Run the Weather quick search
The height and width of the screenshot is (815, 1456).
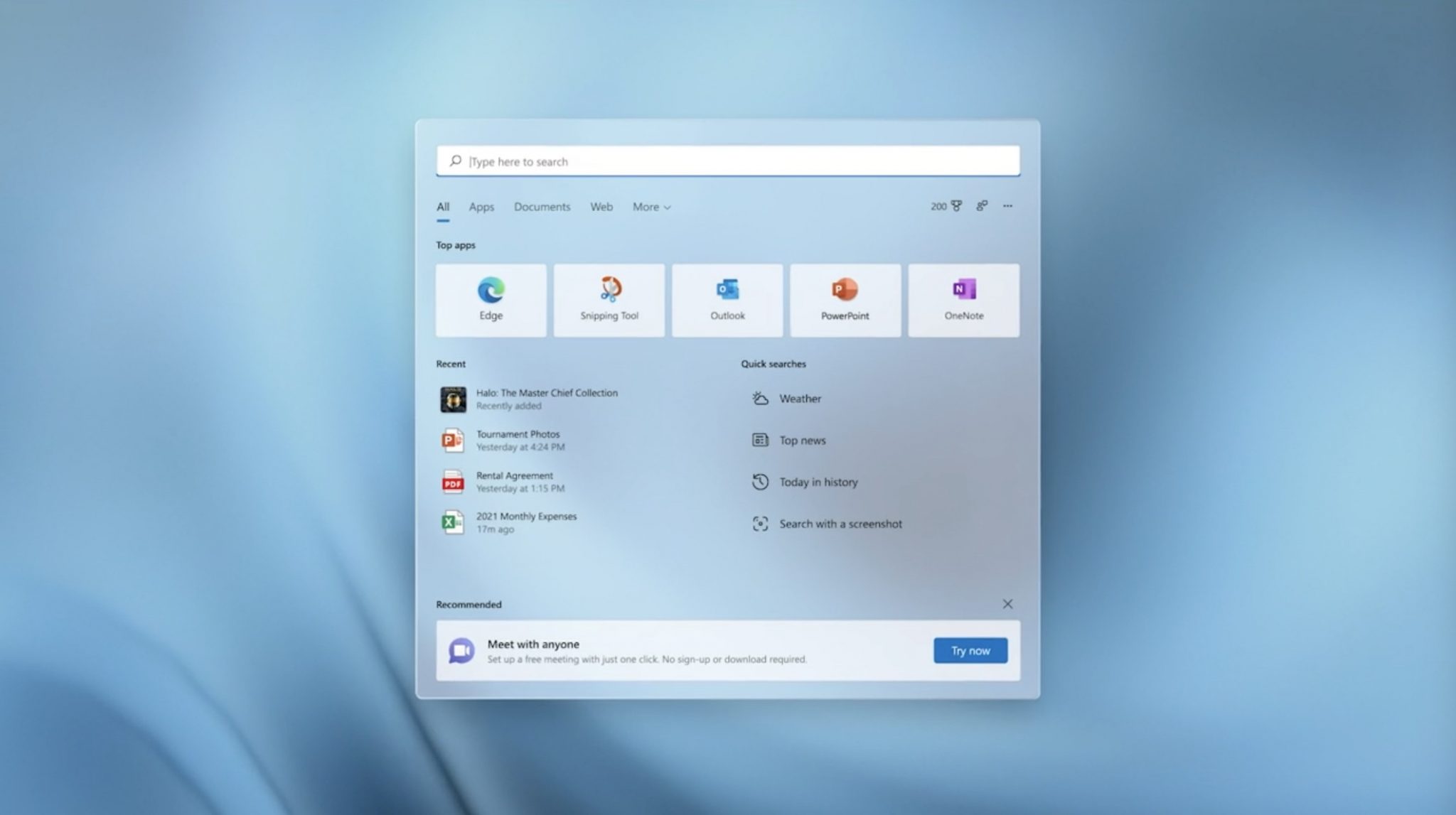click(x=786, y=399)
